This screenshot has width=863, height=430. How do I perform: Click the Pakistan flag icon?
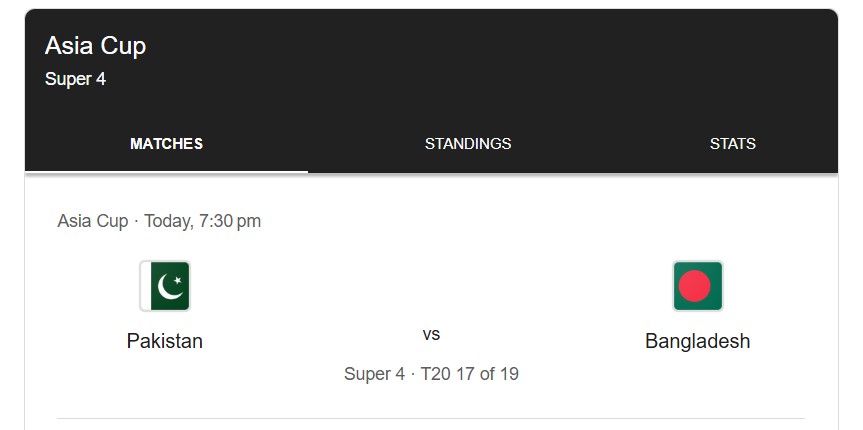165,286
